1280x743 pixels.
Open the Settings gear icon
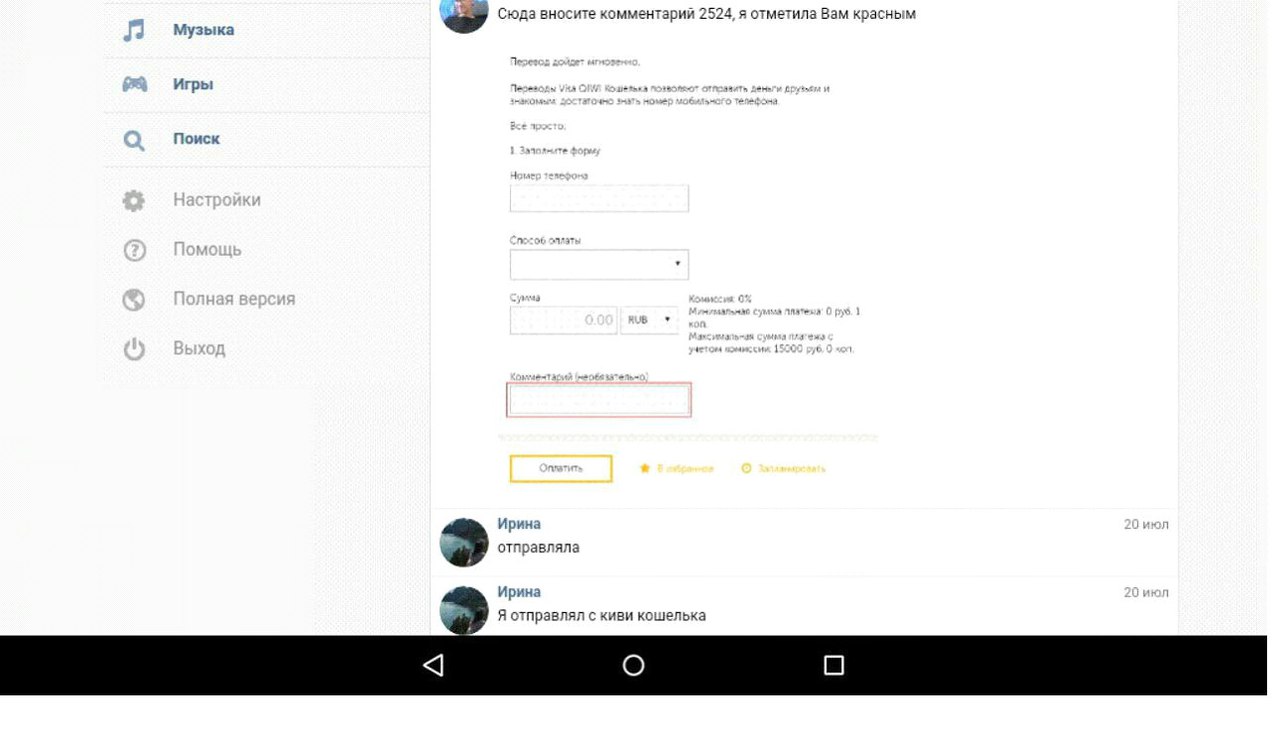(x=134, y=200)
